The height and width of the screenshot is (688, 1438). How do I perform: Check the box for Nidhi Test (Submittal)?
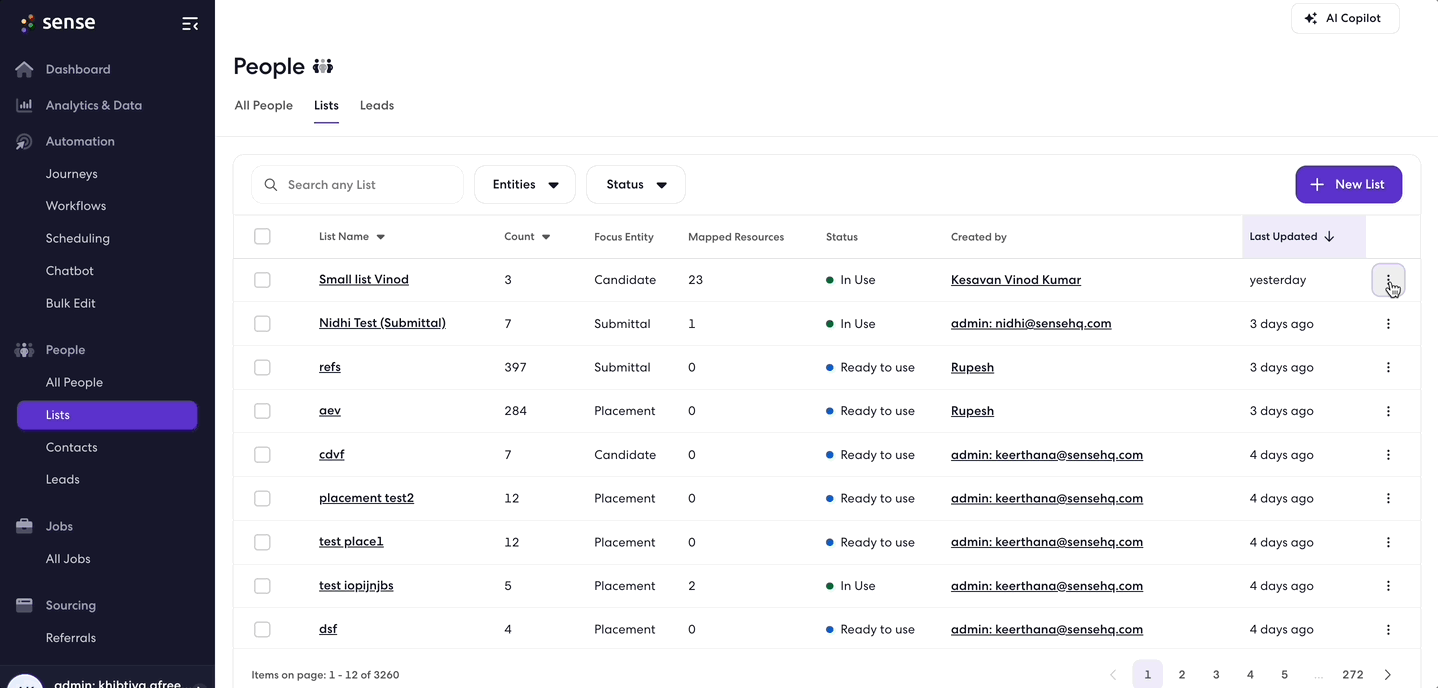[262, 324]
